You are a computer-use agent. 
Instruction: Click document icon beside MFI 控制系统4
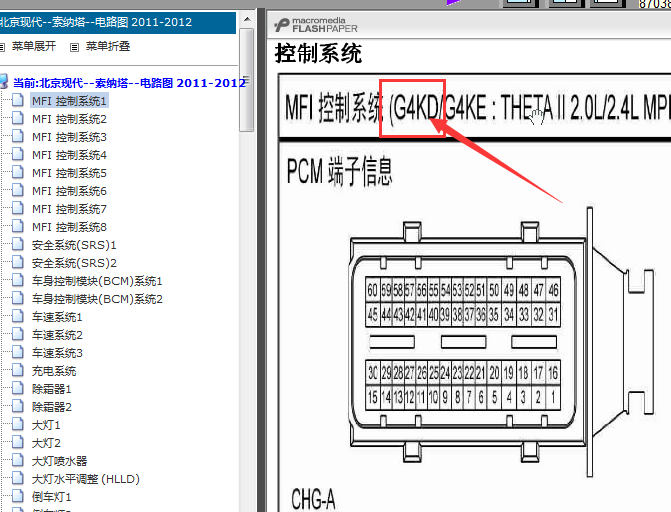click(18, 154)
